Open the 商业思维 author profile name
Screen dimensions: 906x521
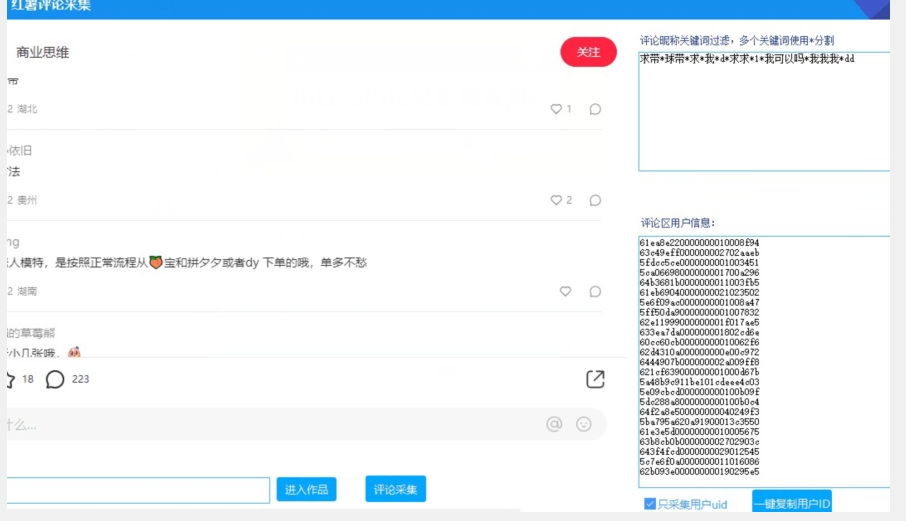[x=43, y=52]
